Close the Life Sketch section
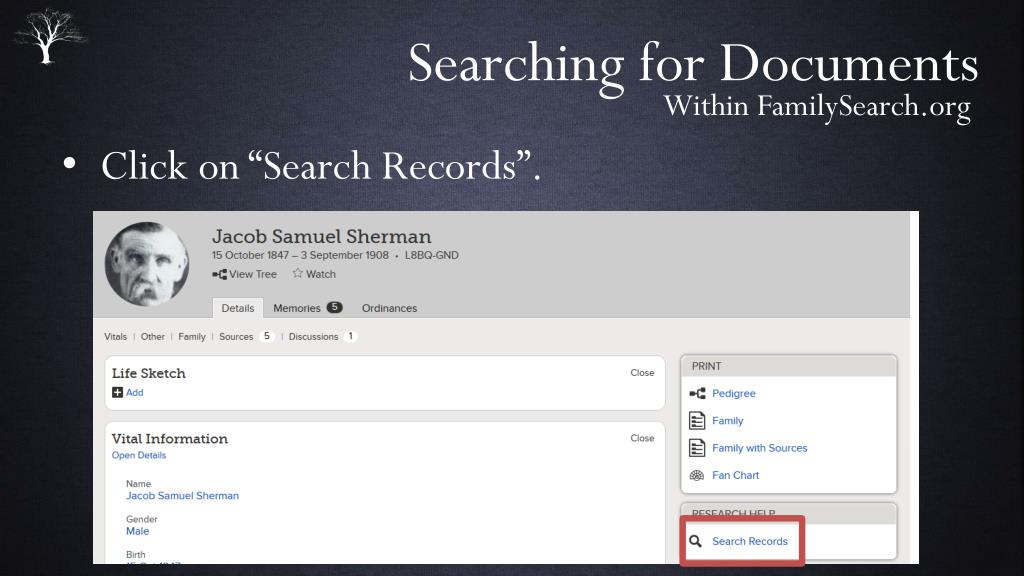Screen dimensions: 1024x576 (642, 373)
